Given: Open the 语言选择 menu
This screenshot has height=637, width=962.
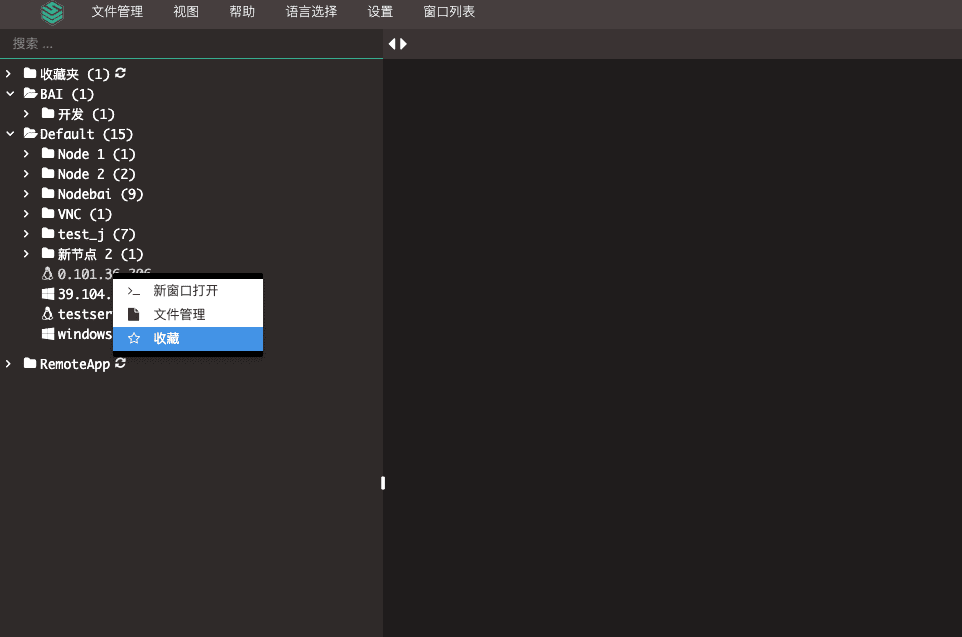Looking at the screenshot, I should tap(311, 12).
